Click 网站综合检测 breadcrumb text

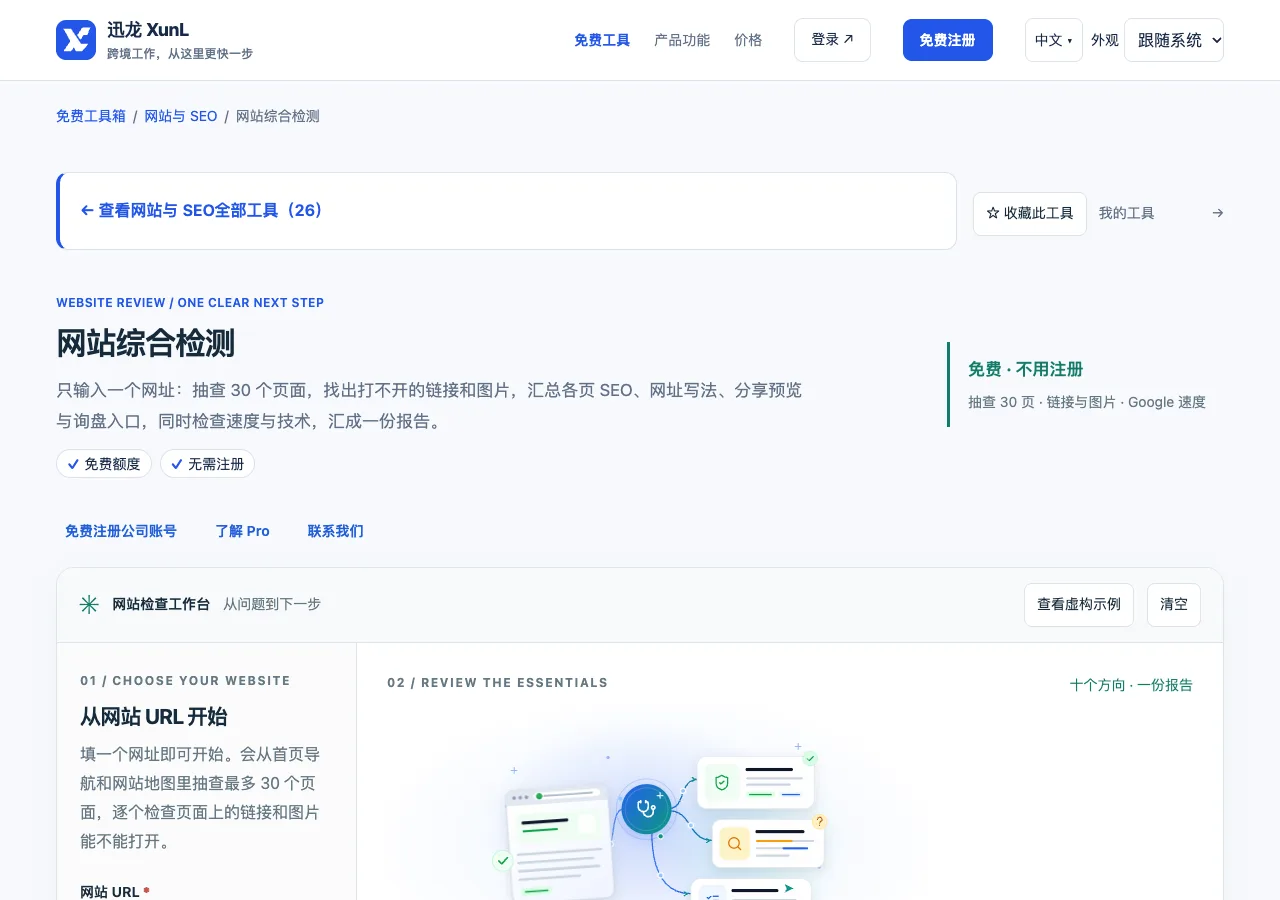(x=278, y=116)
